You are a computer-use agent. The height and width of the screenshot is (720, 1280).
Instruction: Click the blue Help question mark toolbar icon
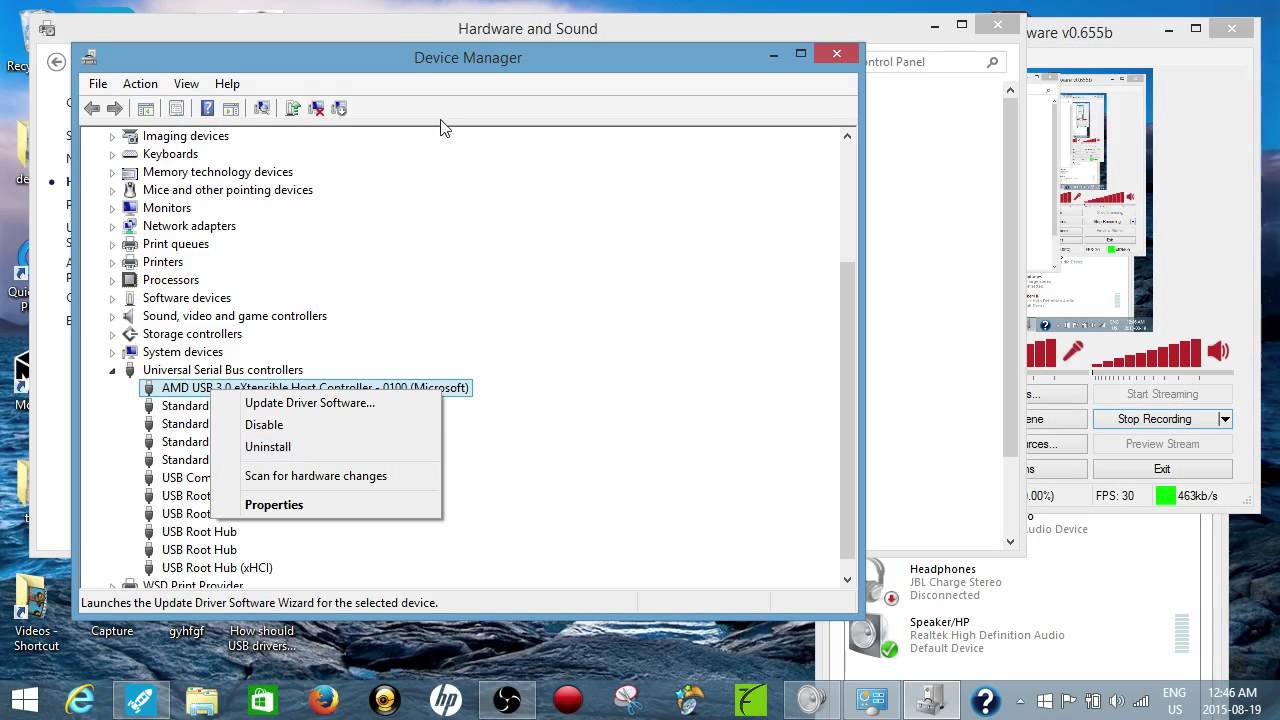pos(207,108)
